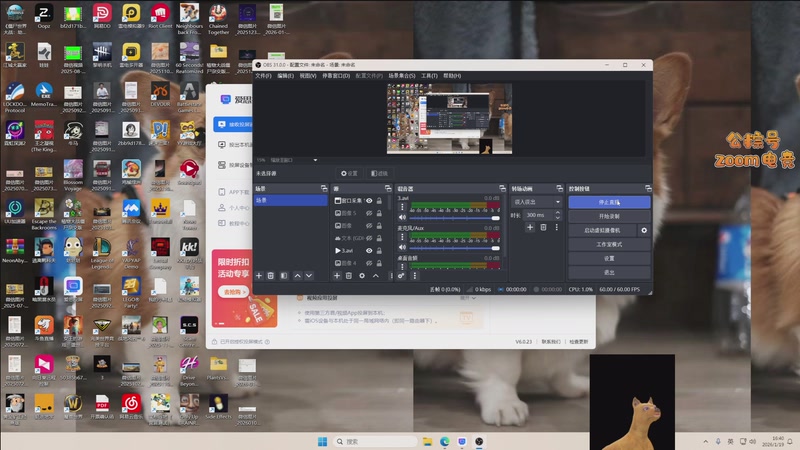The width and height of the screenshot is (800, 450).
Task: Adjust the 麦克风/Aux volume slider
Action: (455, 248)
